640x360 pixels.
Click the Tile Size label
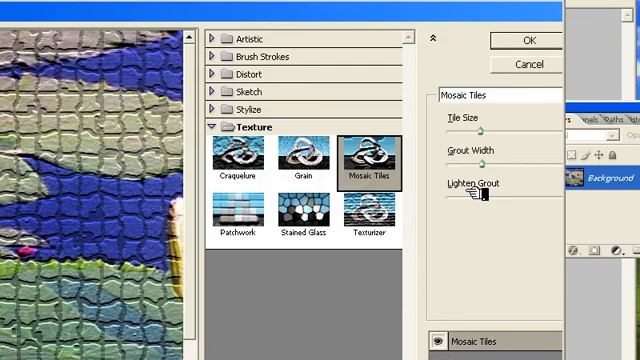tap(462, 118)
